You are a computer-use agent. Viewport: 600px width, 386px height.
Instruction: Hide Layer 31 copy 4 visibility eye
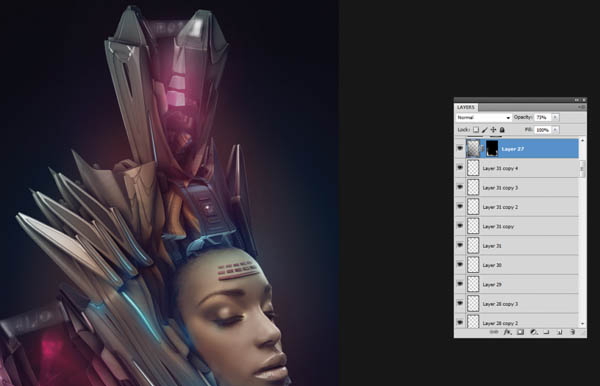tap(460, 168)
